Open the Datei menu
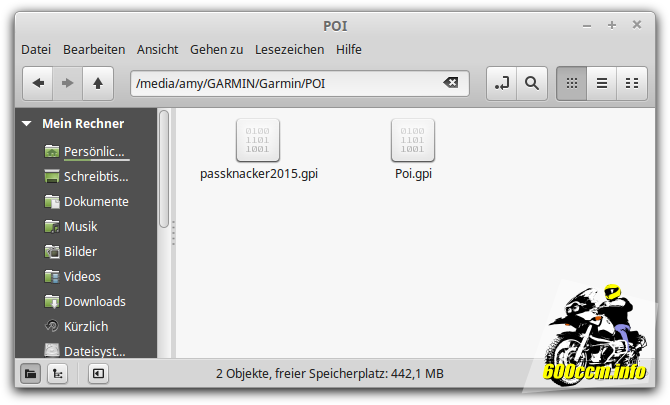 tap(36, 49)
